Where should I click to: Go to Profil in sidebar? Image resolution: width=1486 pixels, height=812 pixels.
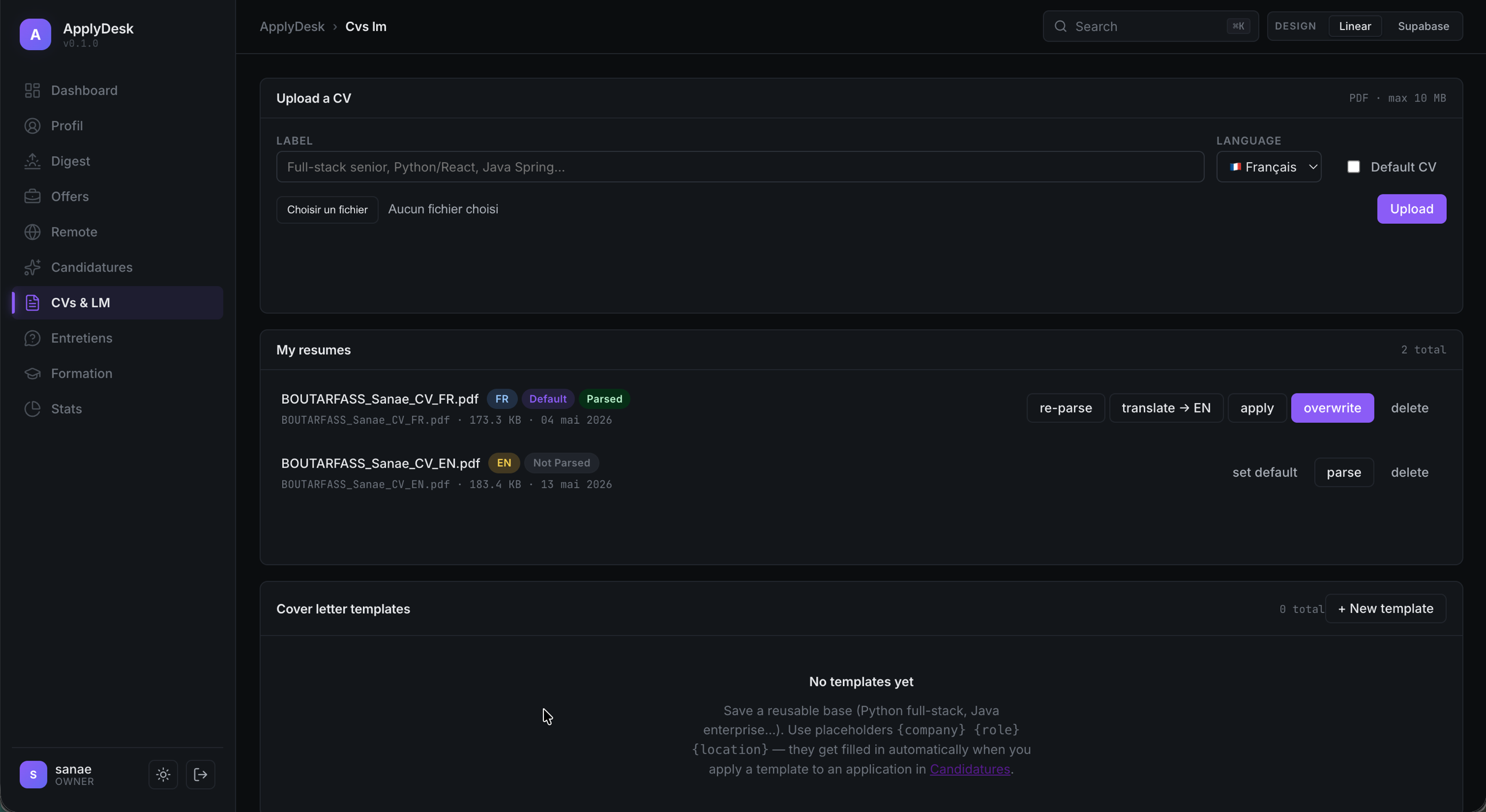[x=118, y=126]
